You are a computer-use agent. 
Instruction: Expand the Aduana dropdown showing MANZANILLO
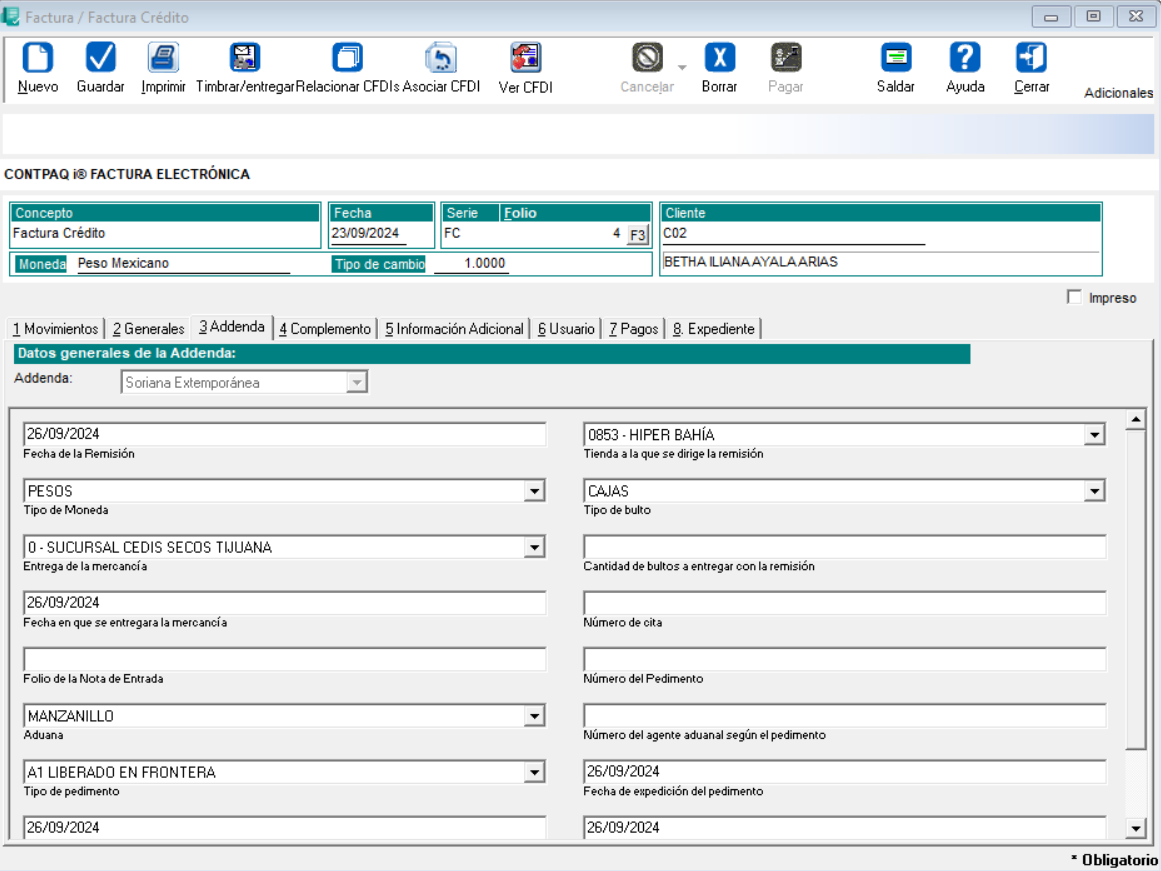pos(535,716)
